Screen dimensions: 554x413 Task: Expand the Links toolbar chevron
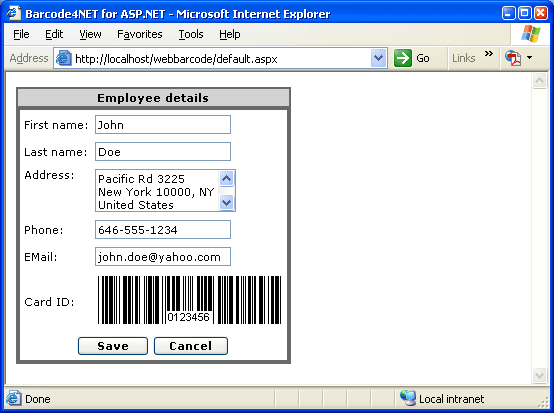pos(489,54)
